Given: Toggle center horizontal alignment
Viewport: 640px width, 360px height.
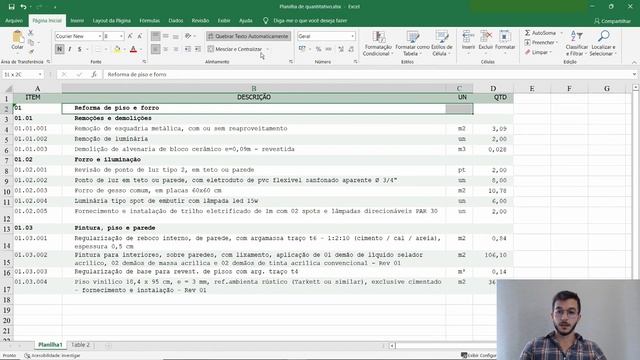Looking at the screenshot, I should (166, 49).
